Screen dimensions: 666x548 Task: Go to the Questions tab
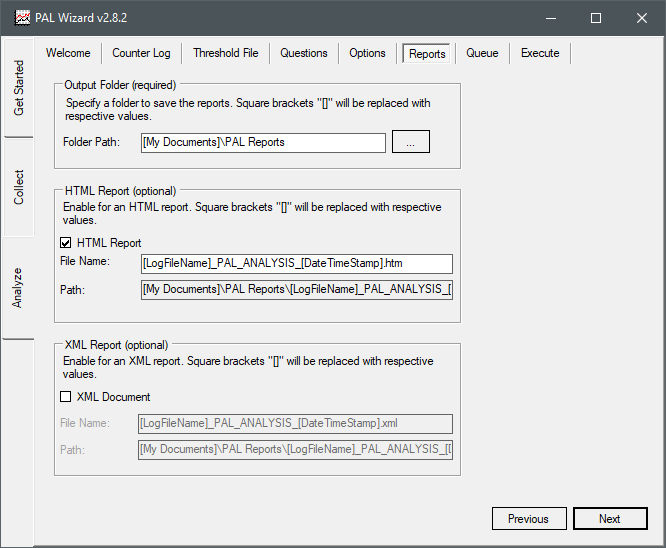pyautogui.click(x=304, y=53)
